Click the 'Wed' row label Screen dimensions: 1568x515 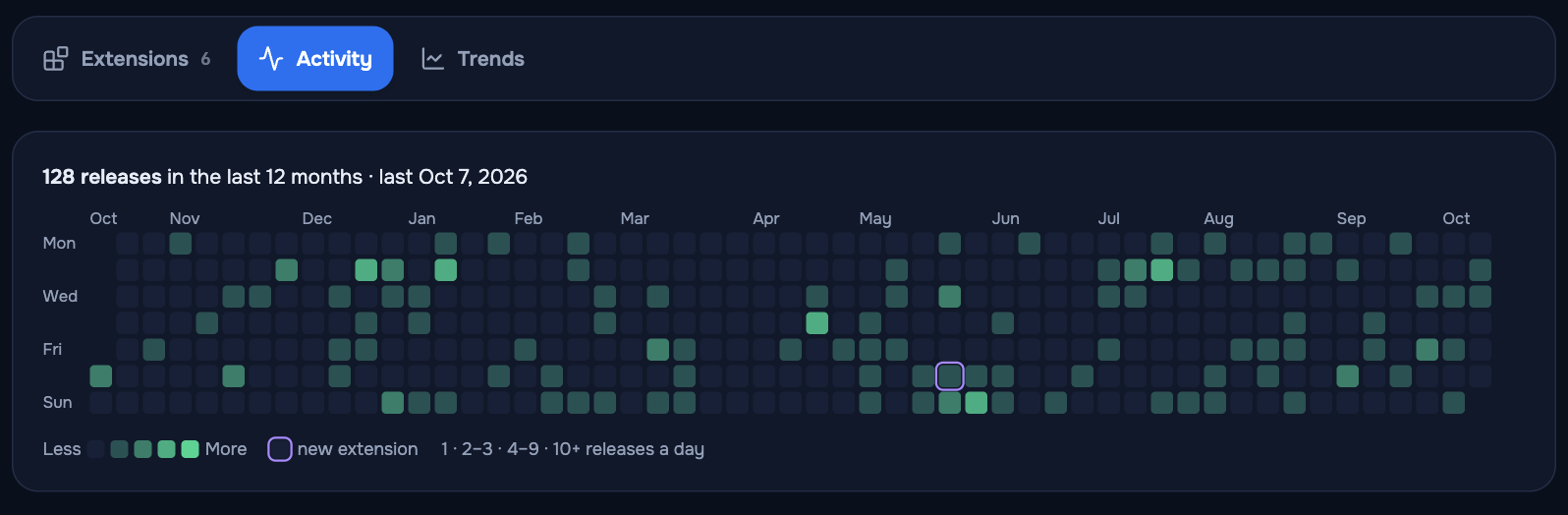tap(60, 296)
